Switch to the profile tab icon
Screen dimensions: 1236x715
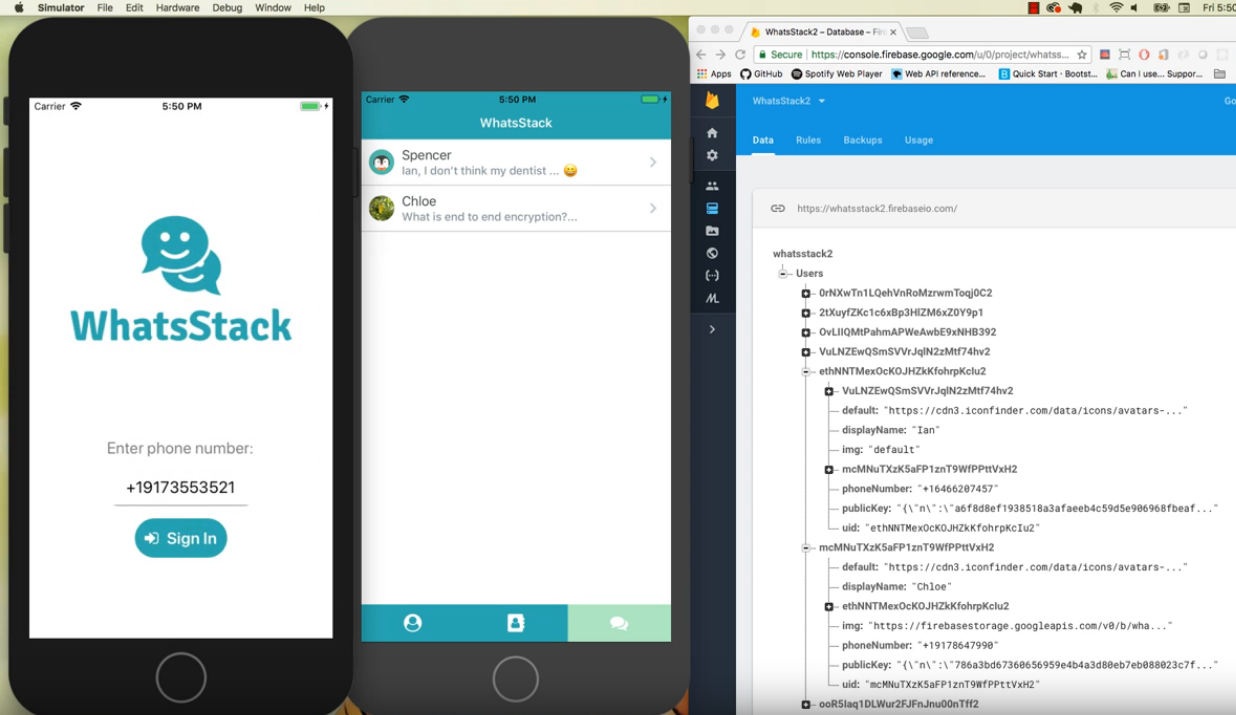412,623
